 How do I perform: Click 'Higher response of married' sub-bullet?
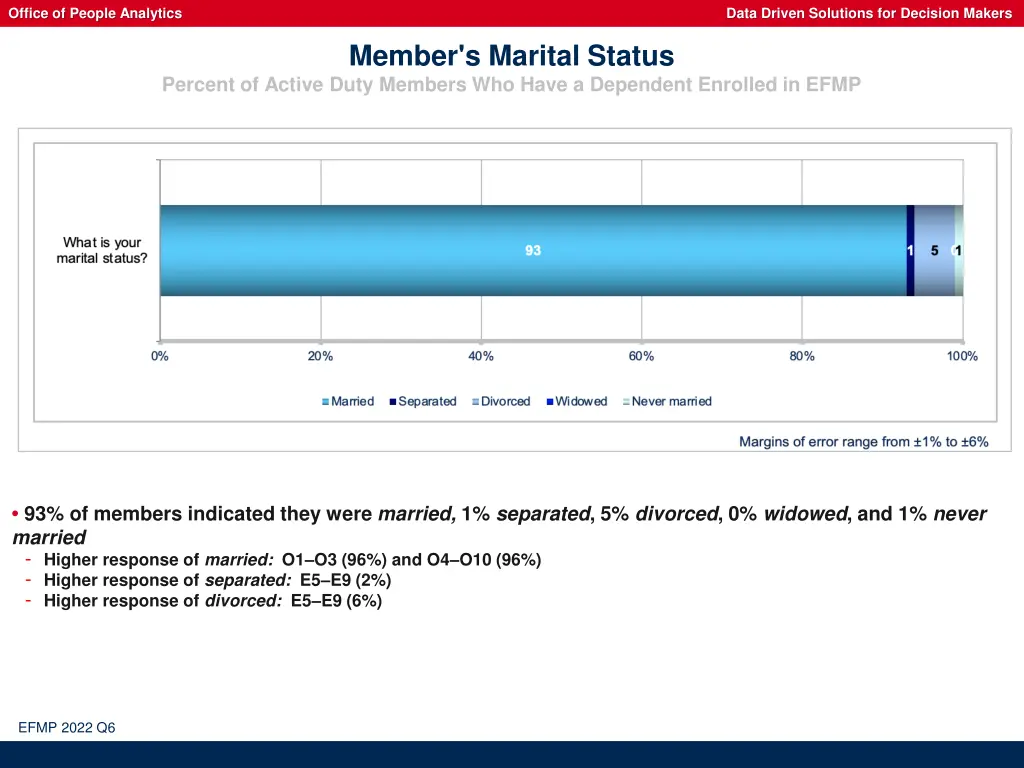[293, 560]
